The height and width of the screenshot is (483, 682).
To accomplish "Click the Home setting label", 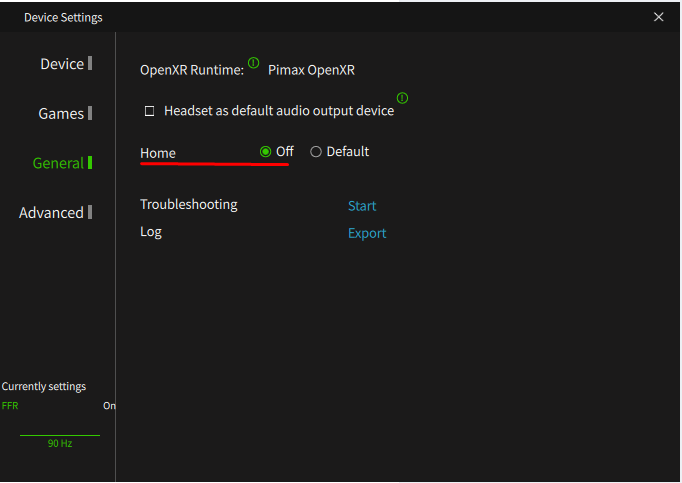I will click(158, 153).
